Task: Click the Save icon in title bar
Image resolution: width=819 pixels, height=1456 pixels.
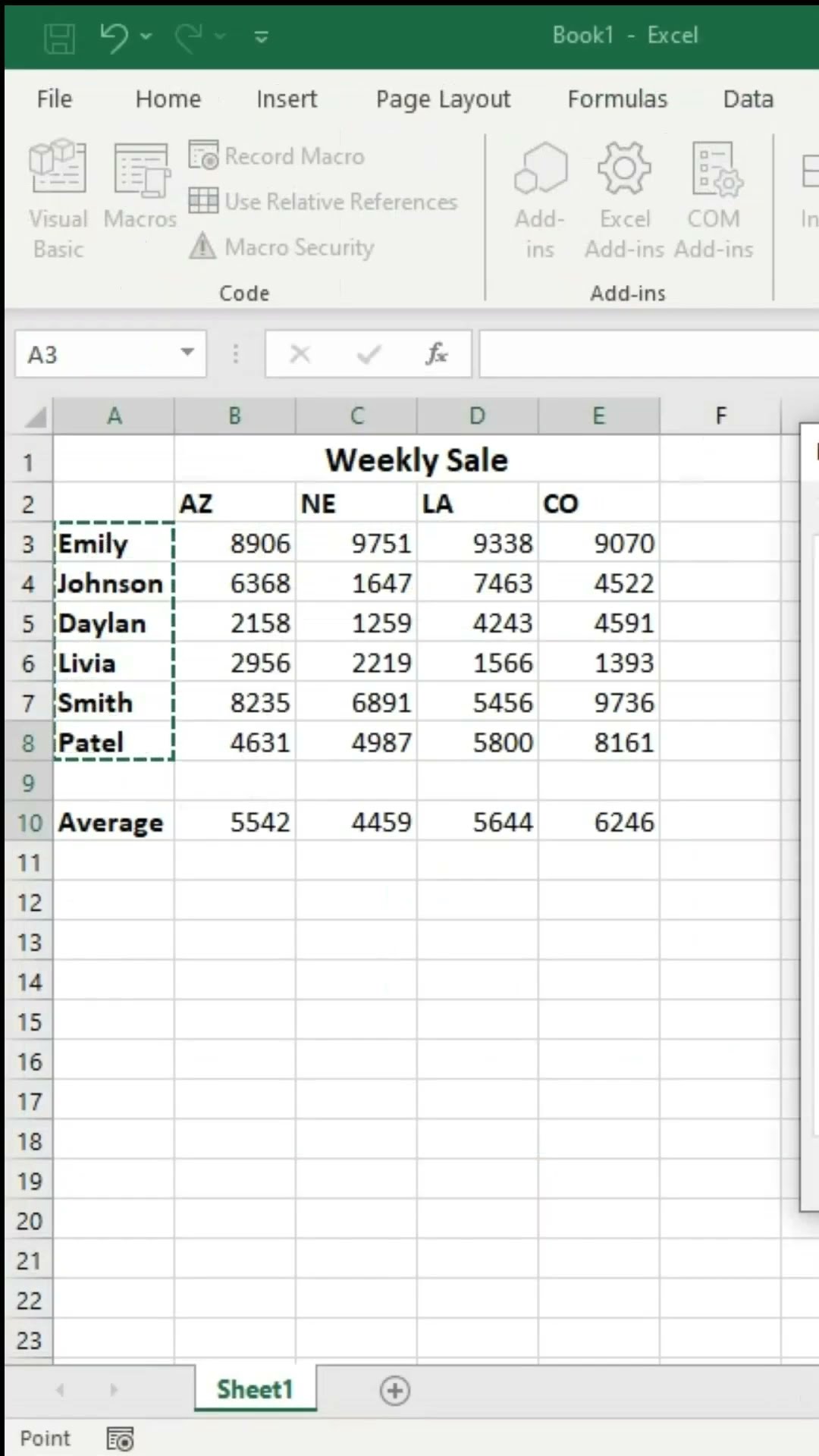Action: [x=59, y=37]
